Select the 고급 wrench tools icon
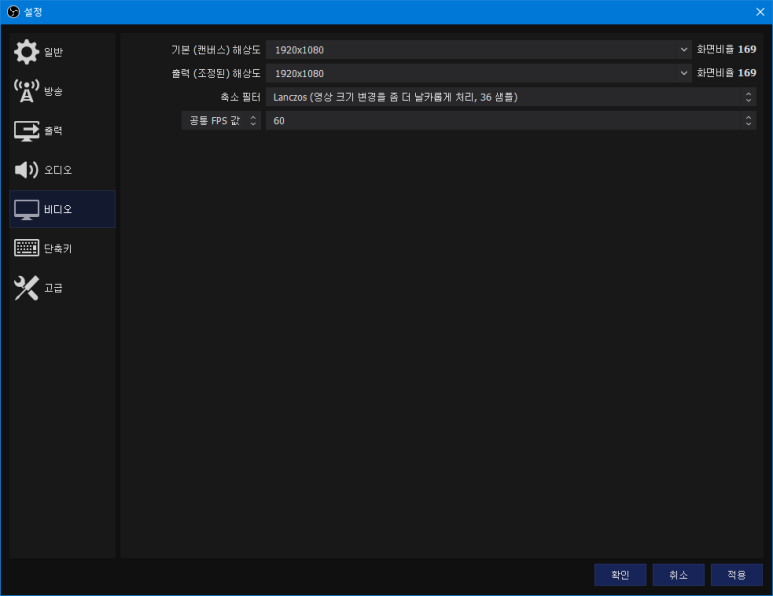 coord(26,288)
